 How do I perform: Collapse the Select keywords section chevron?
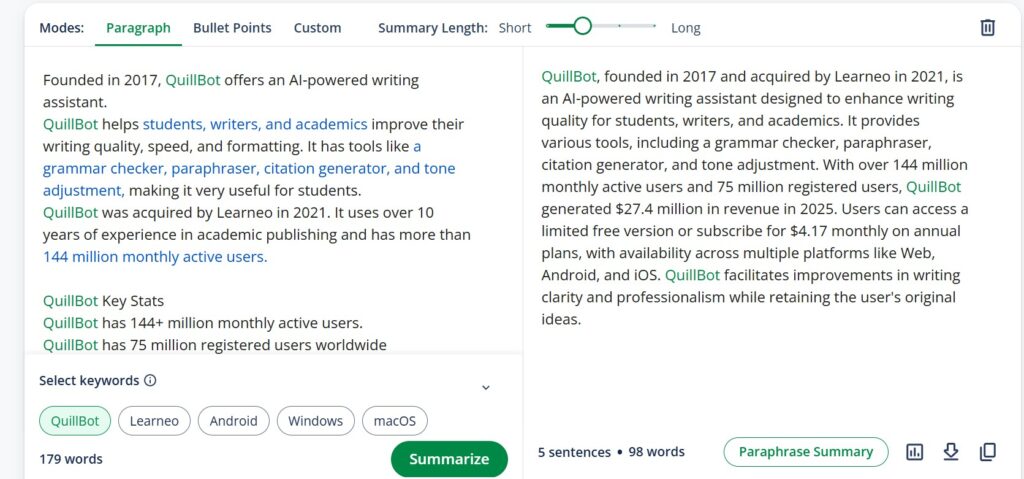click(x=486, y=388)
